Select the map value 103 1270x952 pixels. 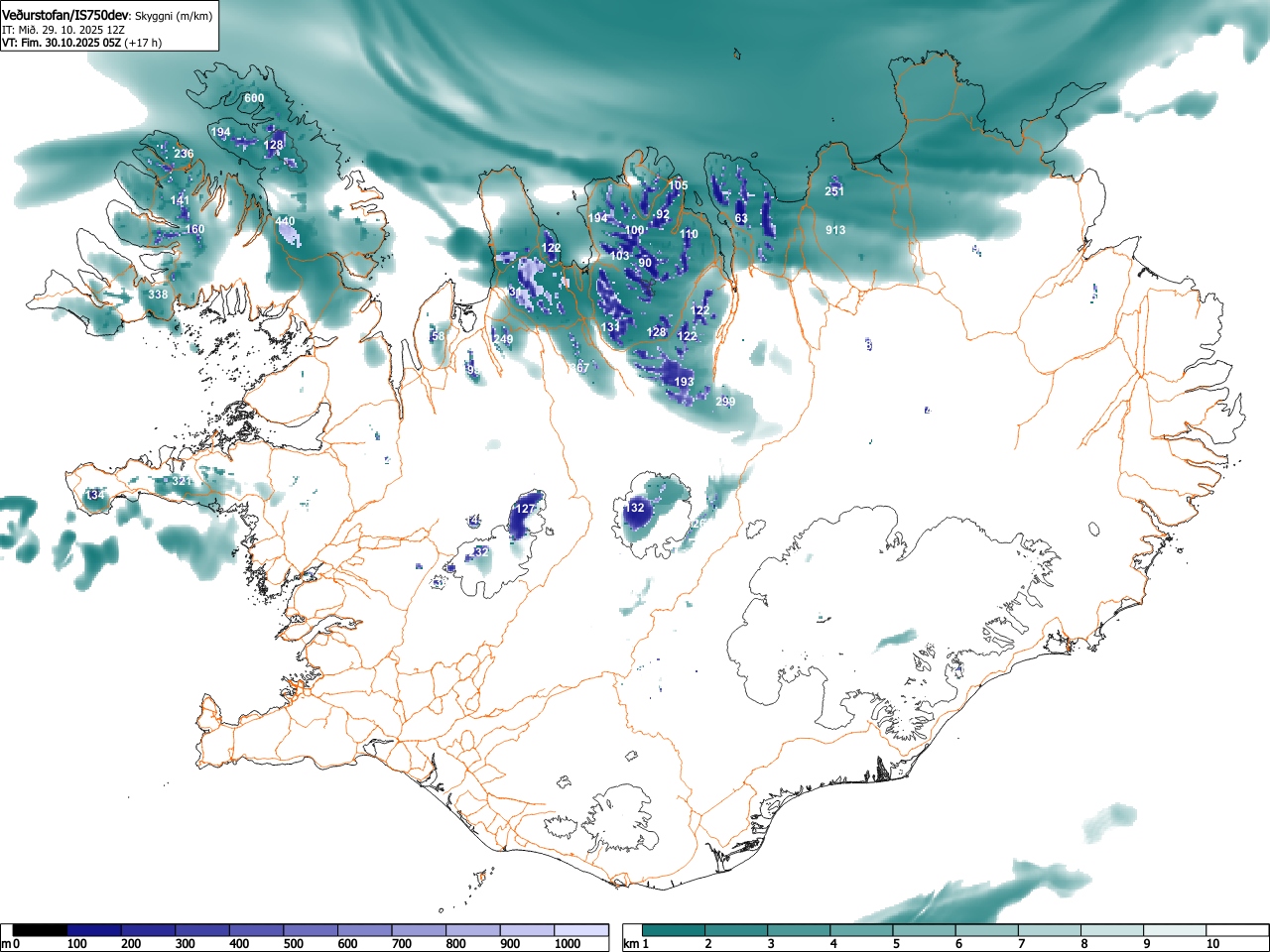(x=620, y=256)
